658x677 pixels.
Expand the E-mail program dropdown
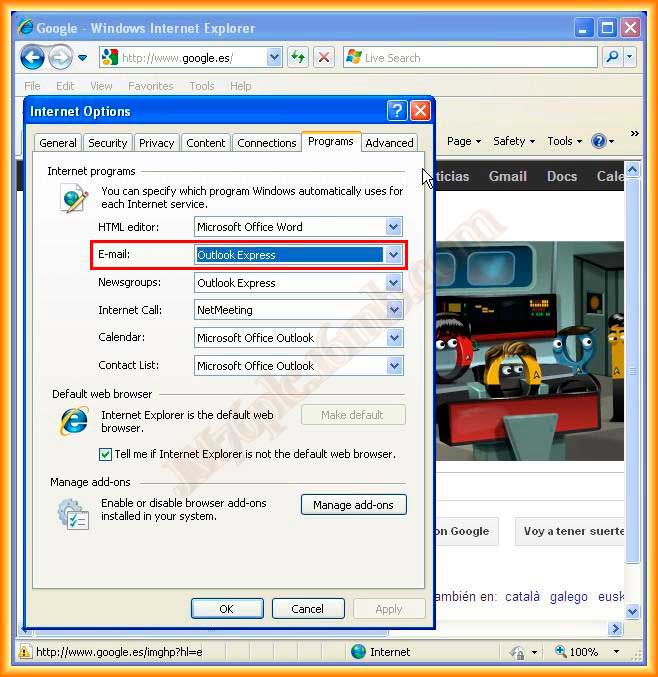(x=393, y=255)
